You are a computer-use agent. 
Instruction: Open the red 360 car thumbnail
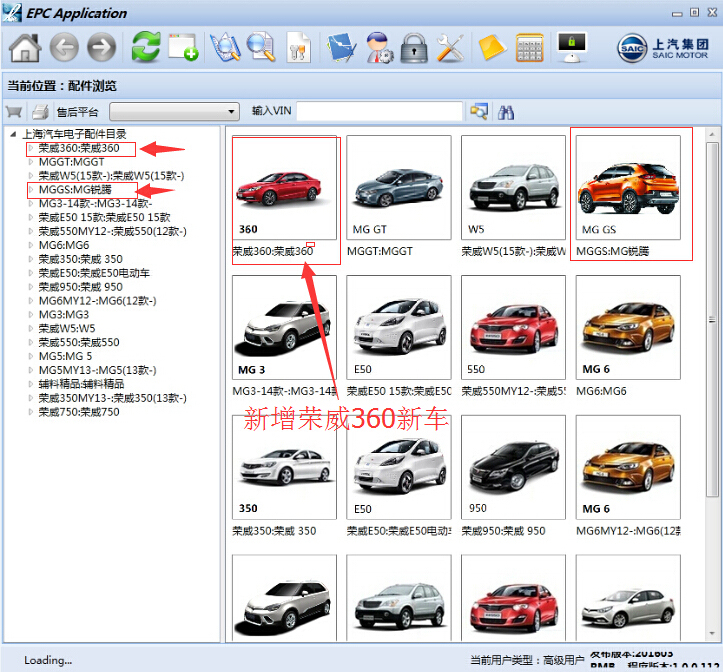pyautogui.click(x=284, y=187)
